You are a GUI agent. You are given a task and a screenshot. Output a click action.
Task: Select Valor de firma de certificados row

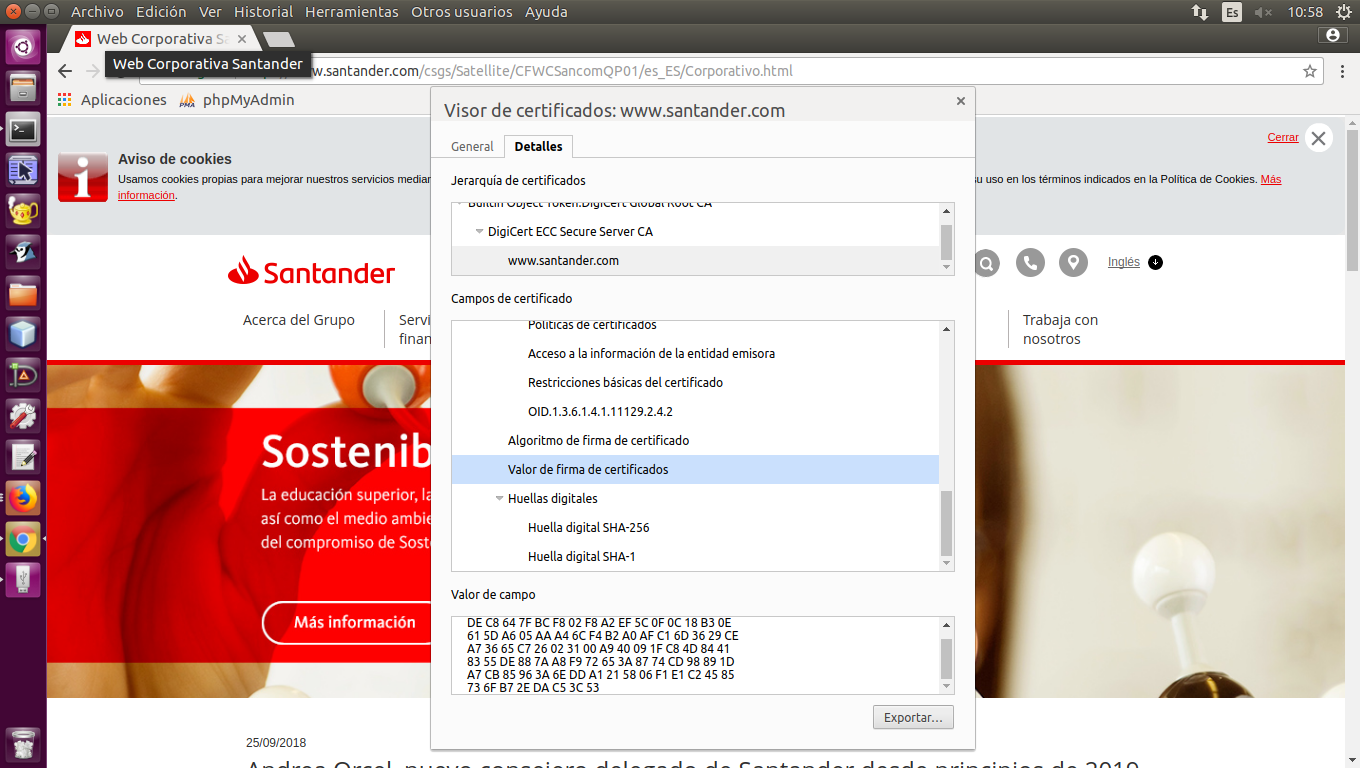tap(696, 469)
